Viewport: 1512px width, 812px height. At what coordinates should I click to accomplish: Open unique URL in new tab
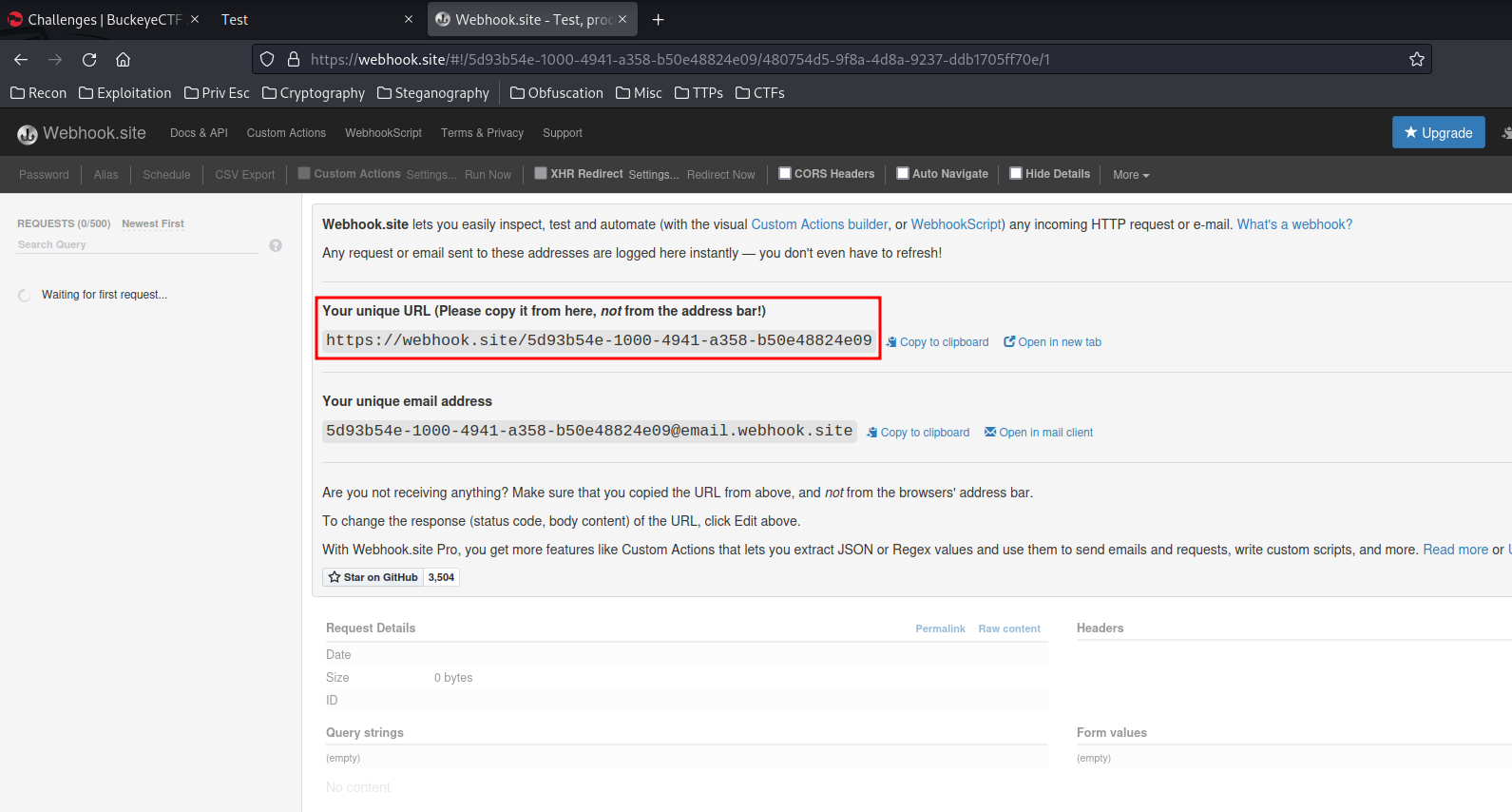[1053, 342]
